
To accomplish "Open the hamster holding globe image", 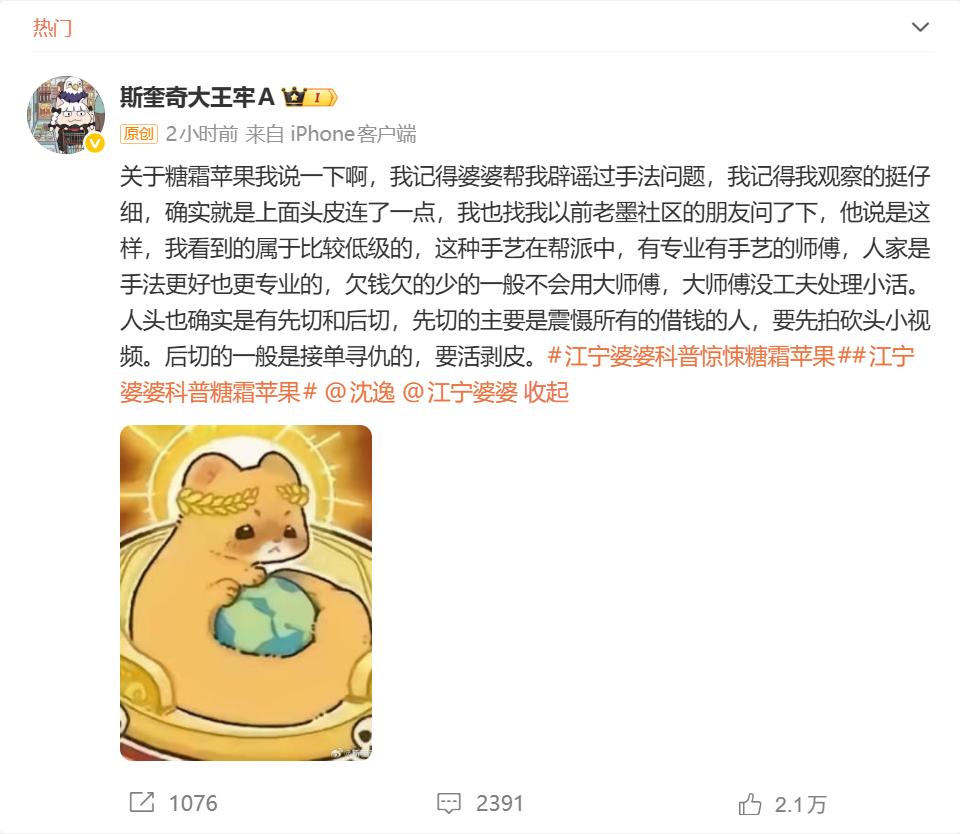I will [246, 593].
